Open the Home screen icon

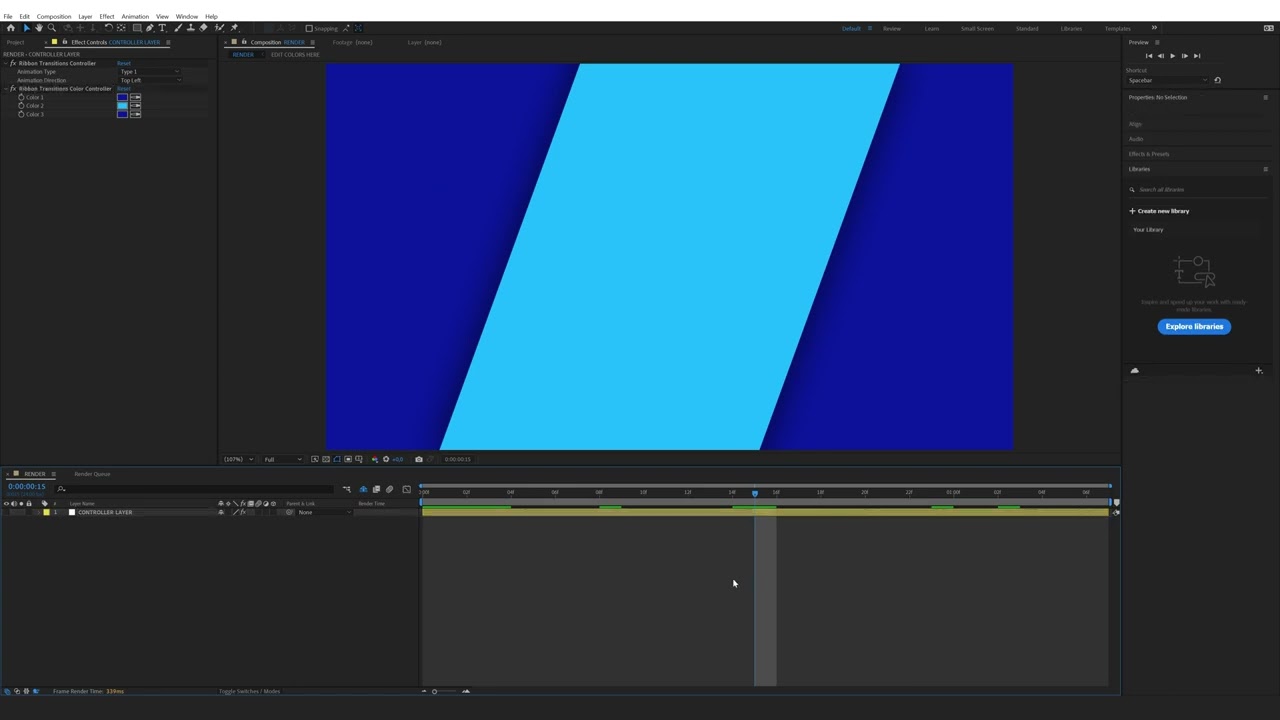pyautogui.click(x=11, y=28)
